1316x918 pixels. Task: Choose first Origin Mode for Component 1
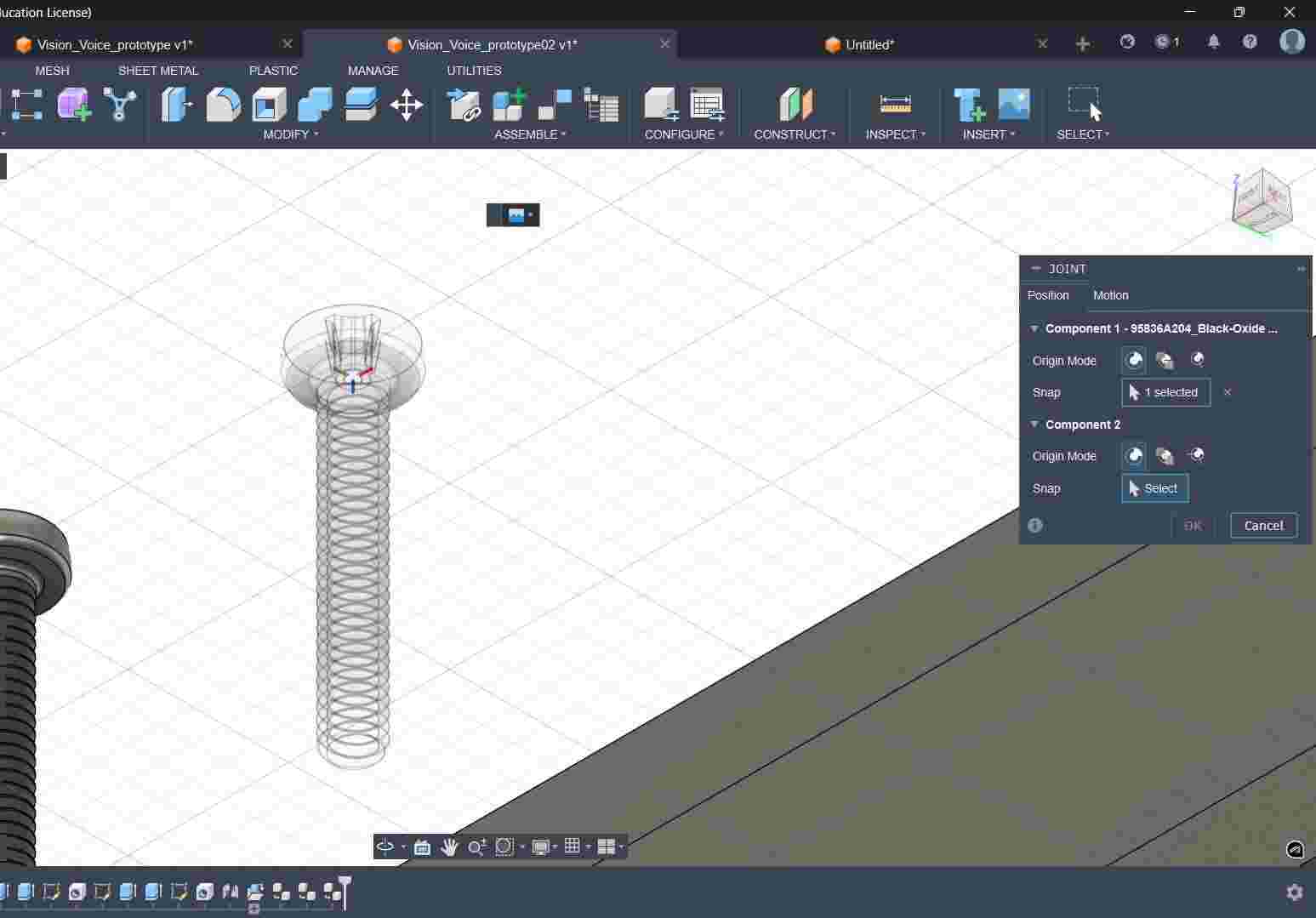(x=1134, y=360)
